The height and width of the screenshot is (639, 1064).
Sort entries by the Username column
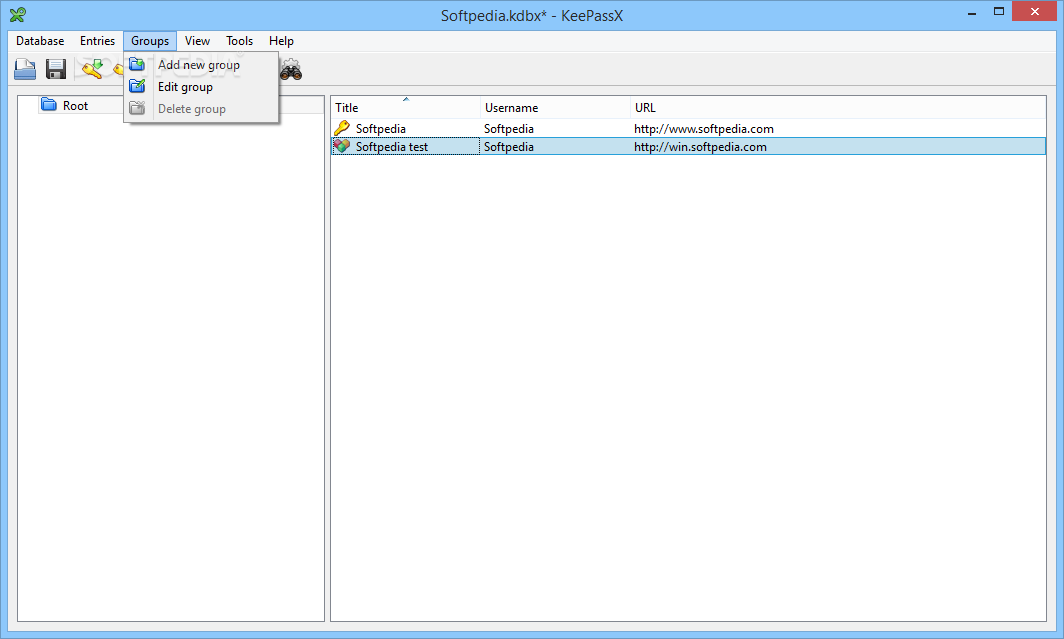pyautogui.click(x=555, y=107)
